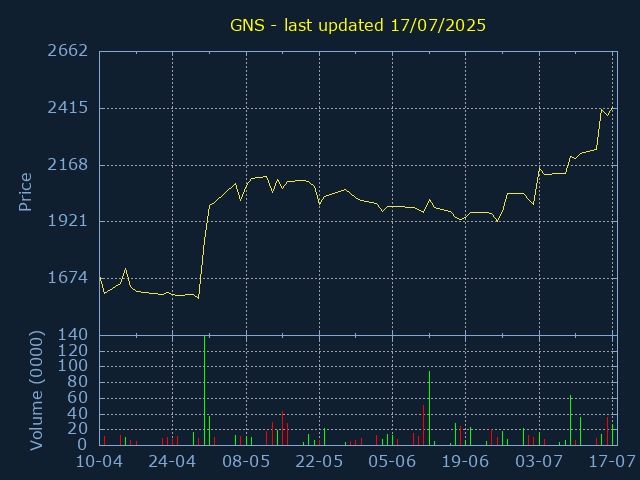The image size is (640, 480).
Task: Click the tallest green volume bar reaching 140
Action: coord(204,390)
